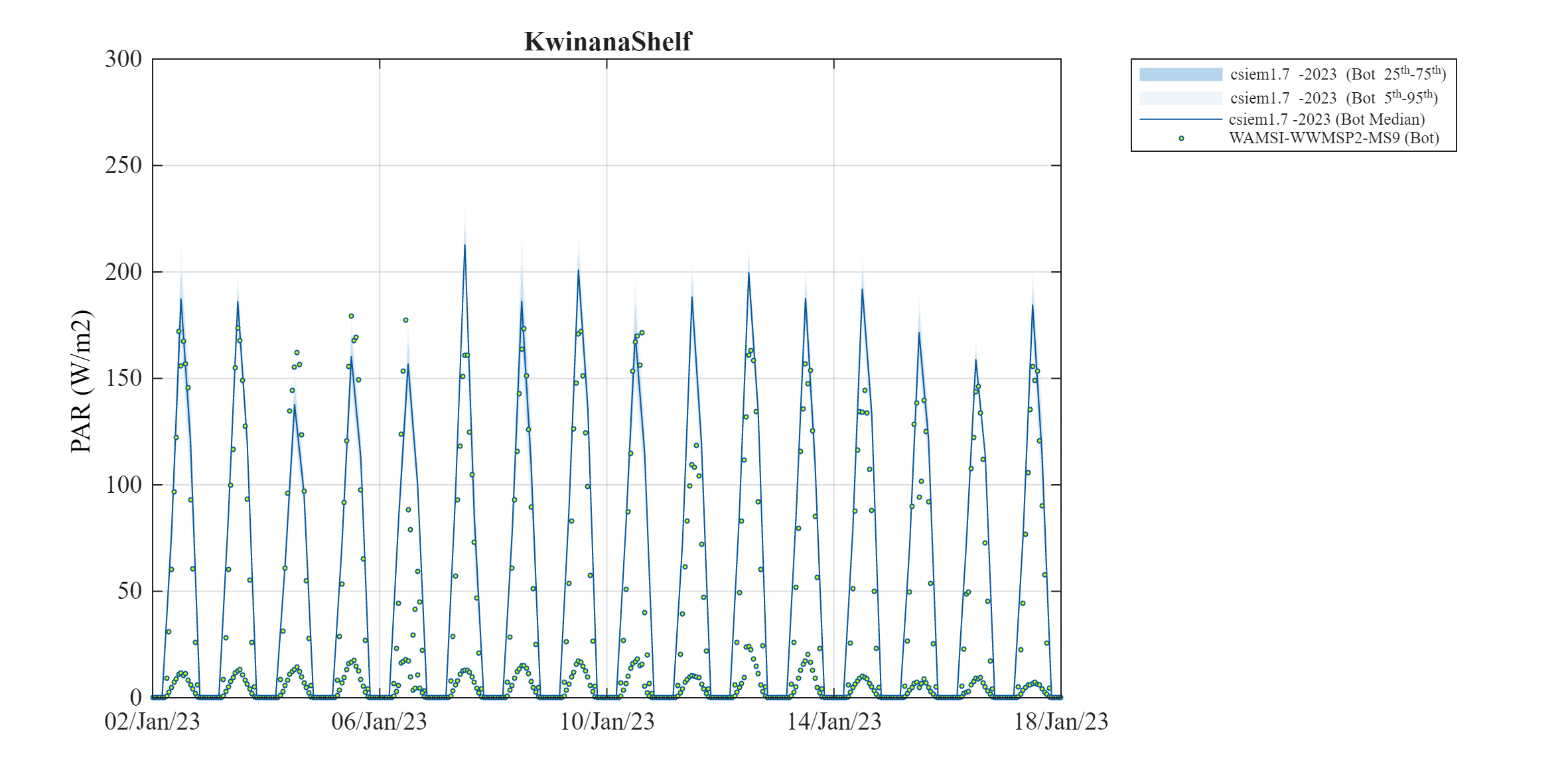Click the 5th-95th percentile legend swatch

(1180, 98)
